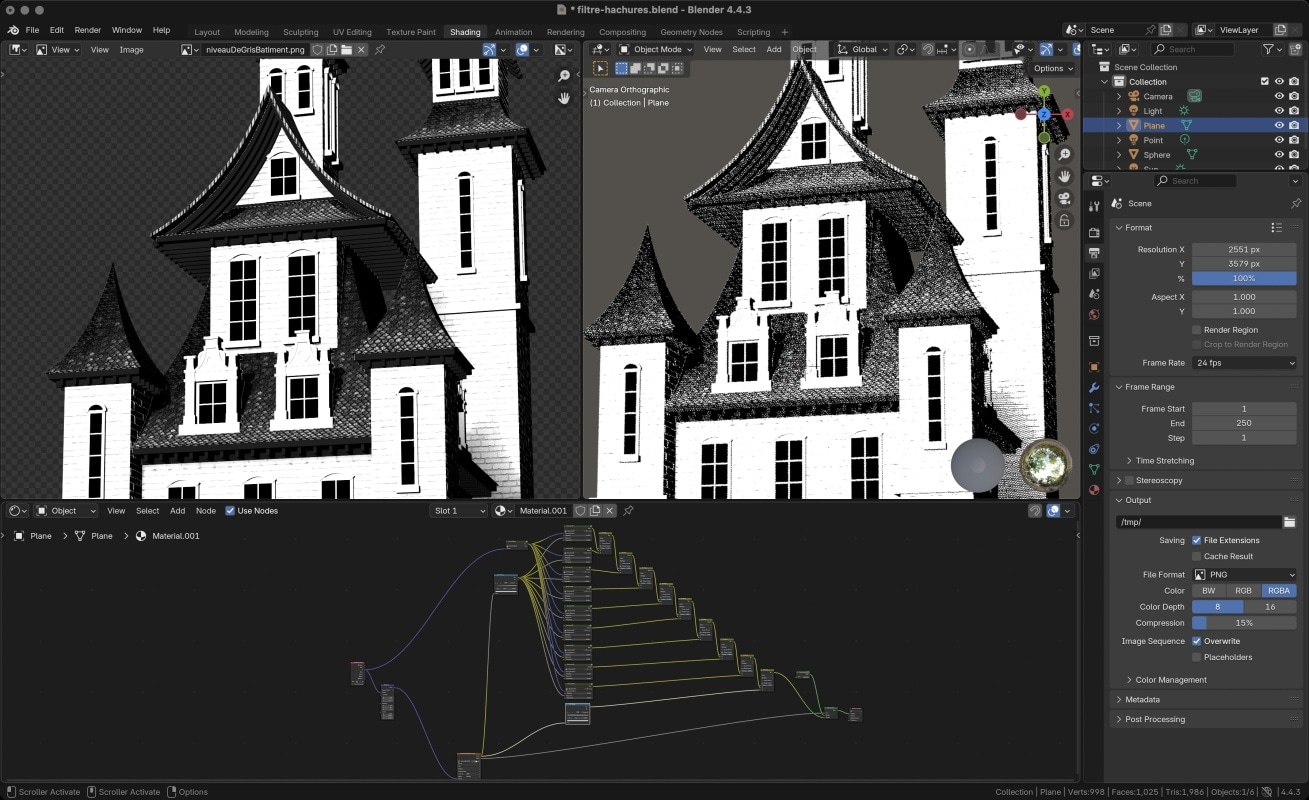This screenshot has height=800, width=1309.
Task: Unlink the niveauDeGrisBatiment.png image
Action: coord(361,49)
